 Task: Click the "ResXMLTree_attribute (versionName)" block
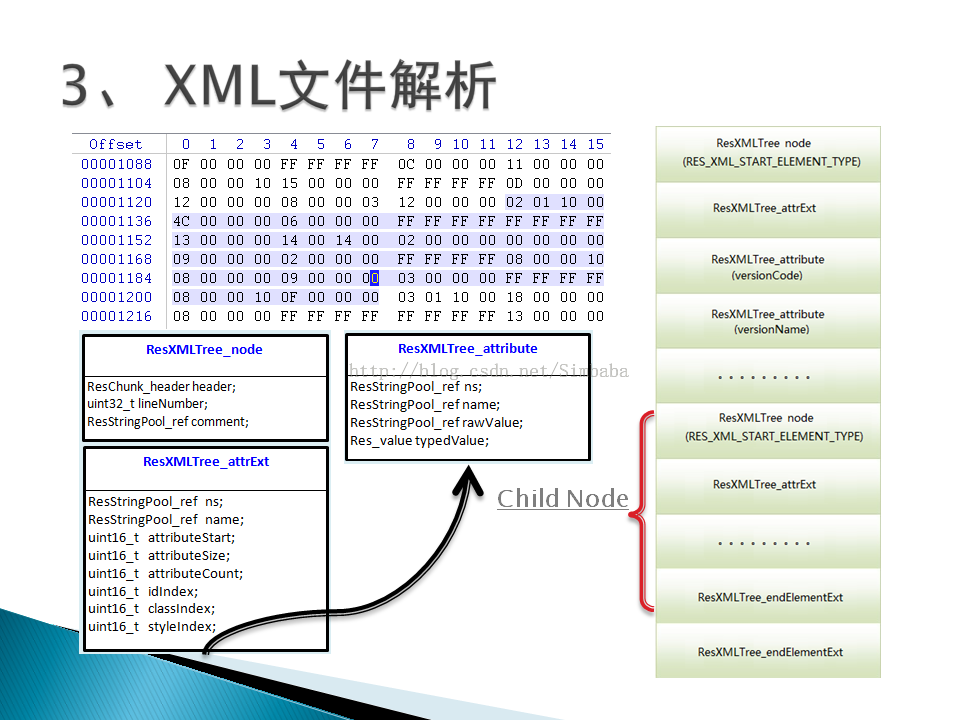click(768, 321)
